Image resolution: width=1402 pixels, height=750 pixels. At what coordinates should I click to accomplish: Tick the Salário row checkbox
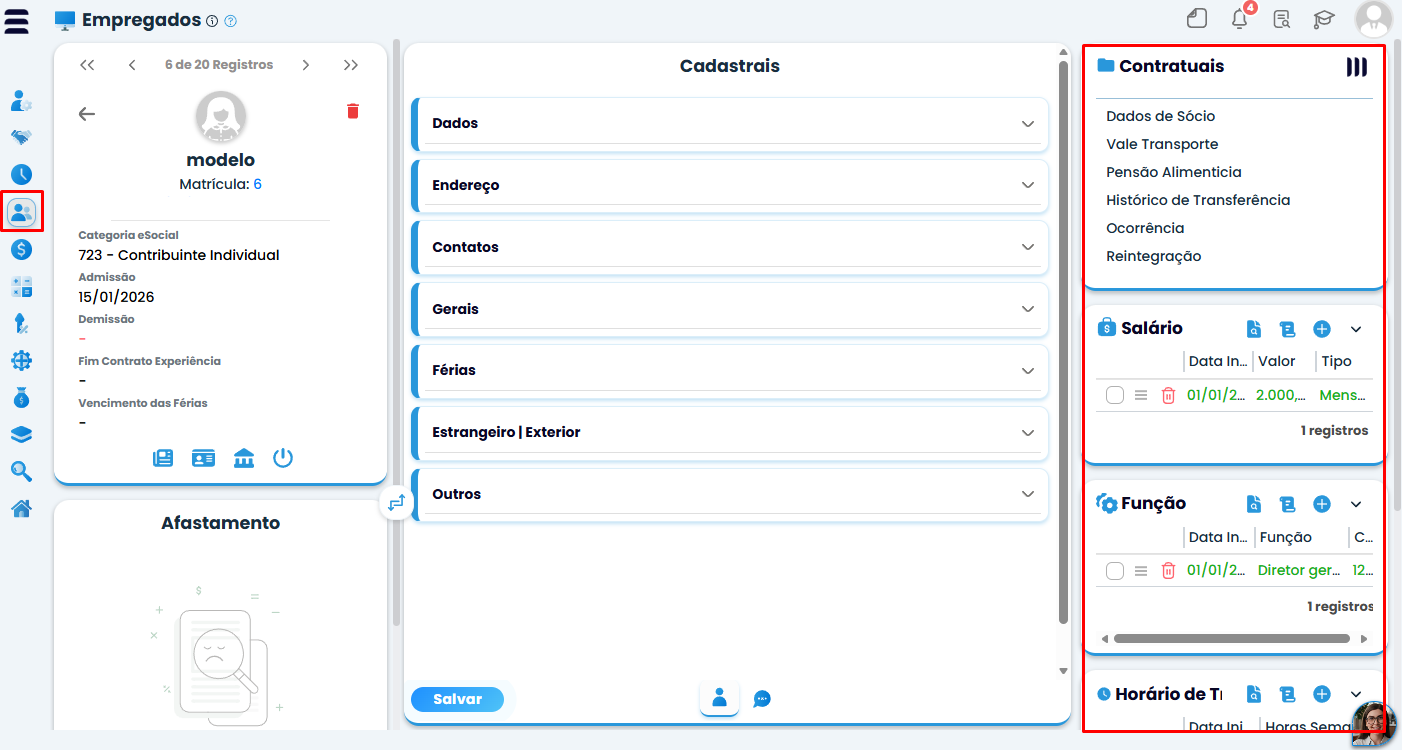(1115, 396)
